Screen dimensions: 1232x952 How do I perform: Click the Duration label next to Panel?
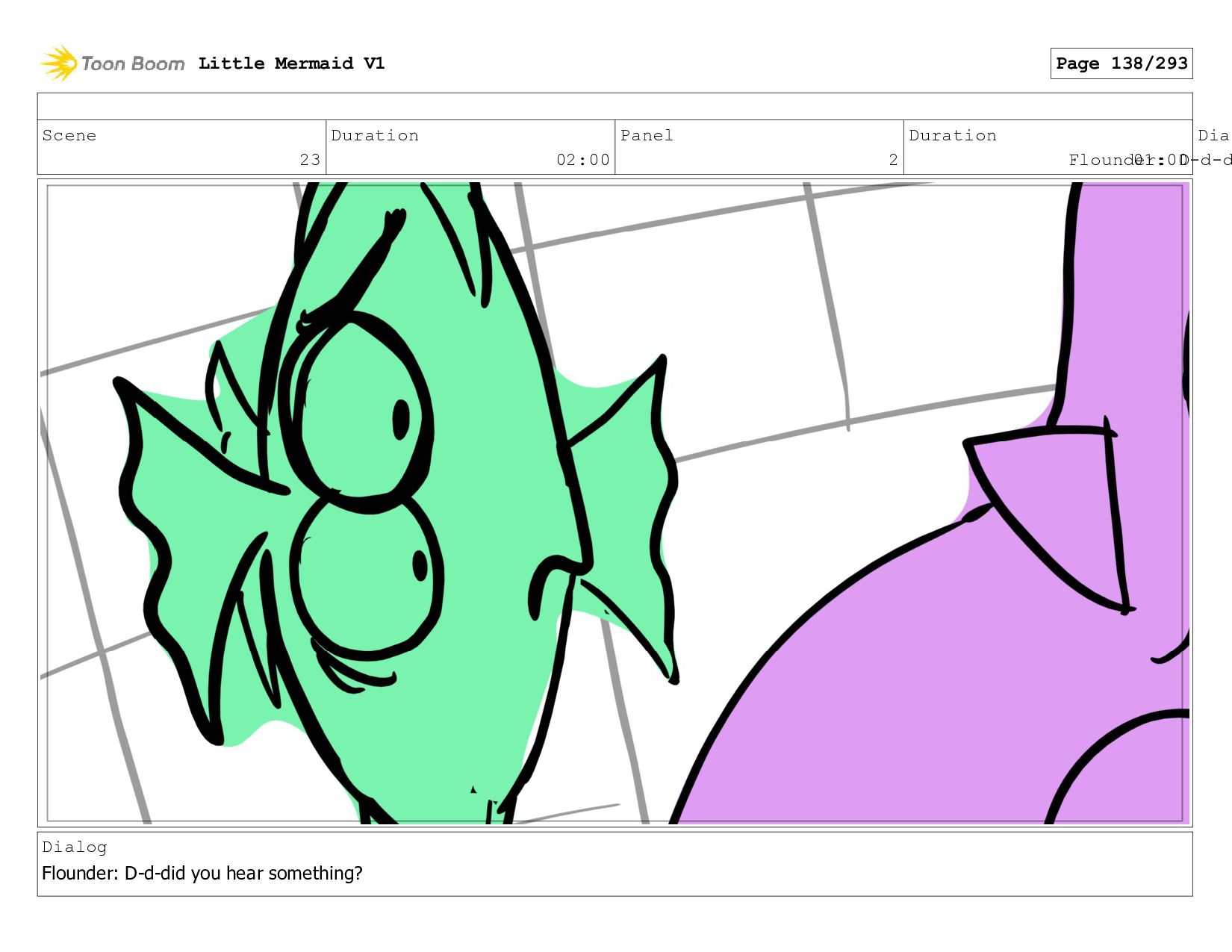click(953, 135)
